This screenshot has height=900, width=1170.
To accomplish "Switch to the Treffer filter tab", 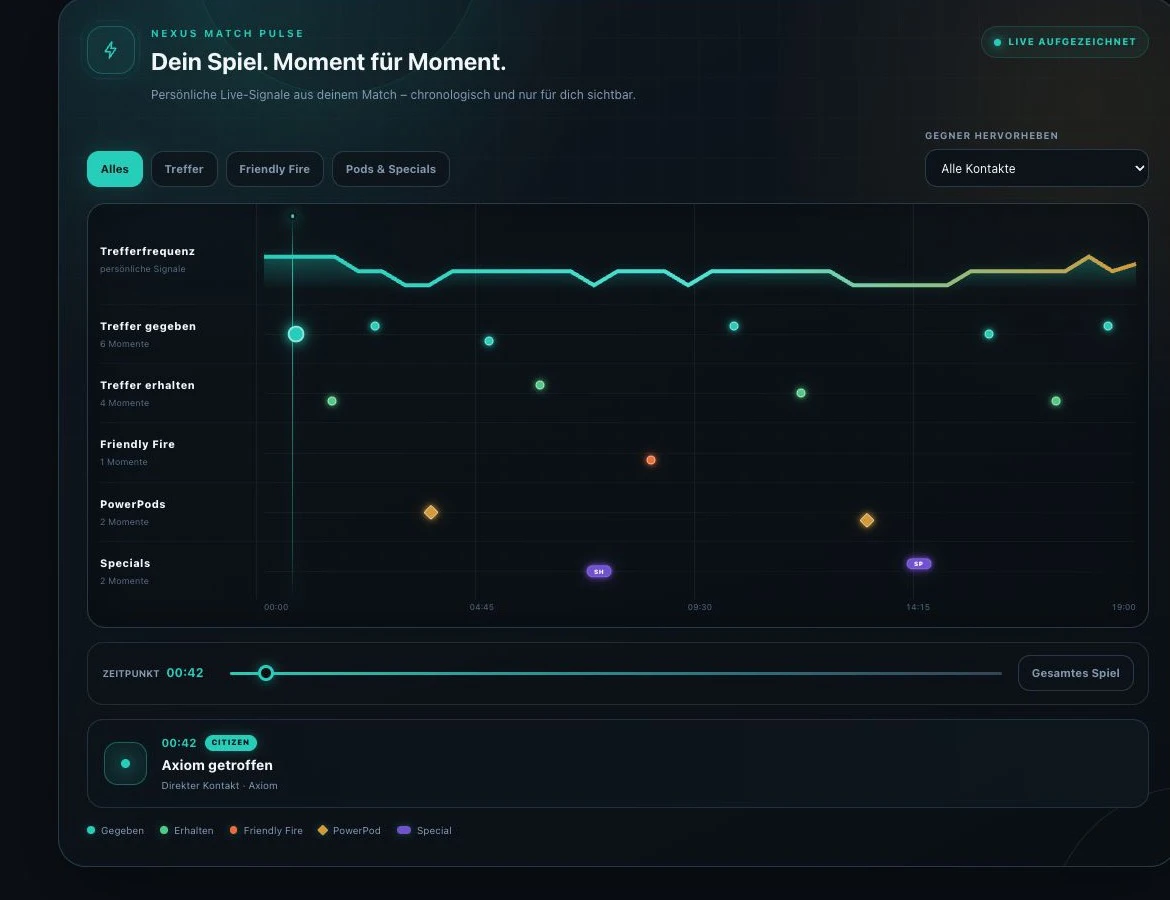I will coord(184,169).
